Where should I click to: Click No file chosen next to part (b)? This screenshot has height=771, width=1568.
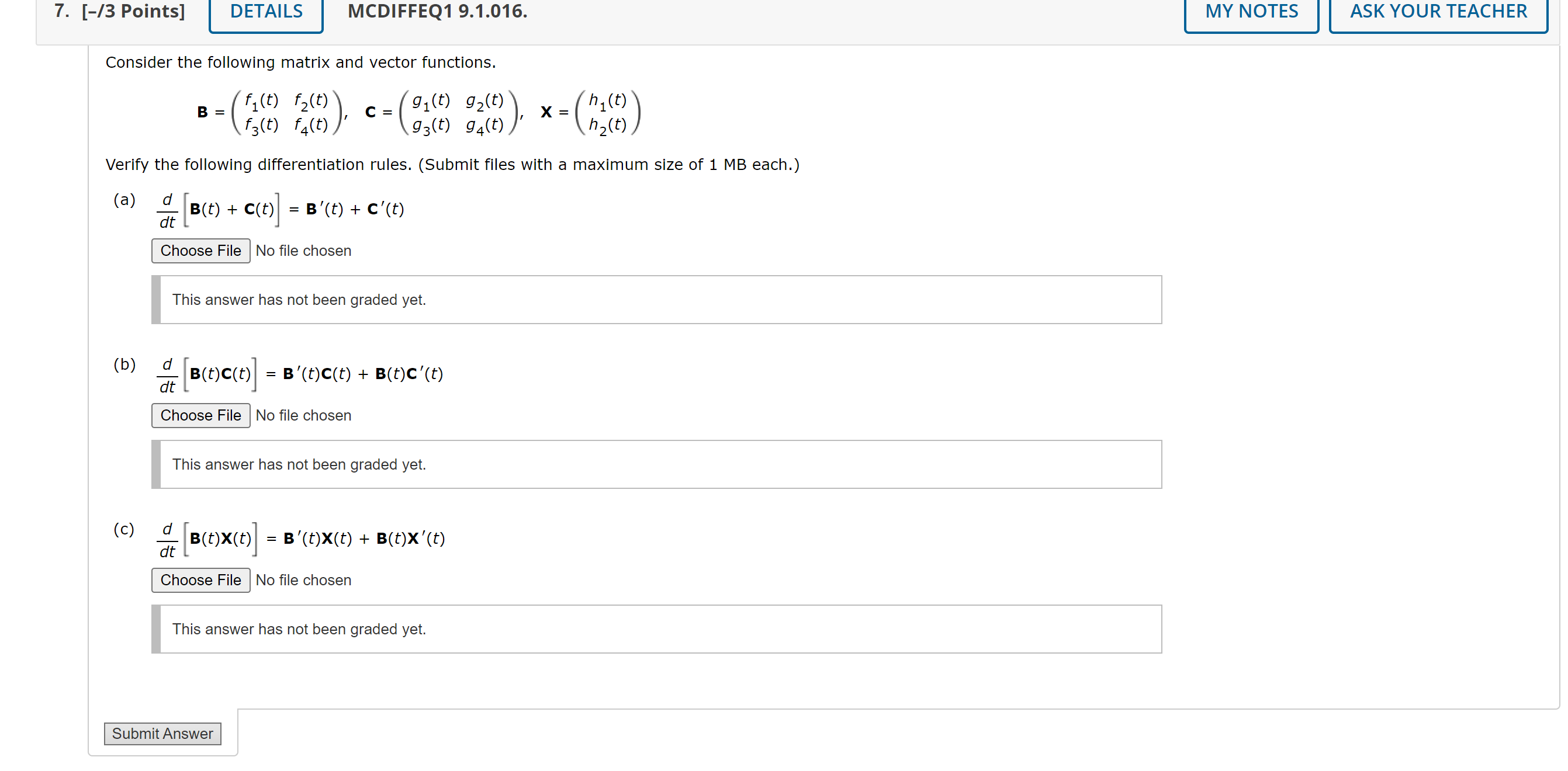303,416
